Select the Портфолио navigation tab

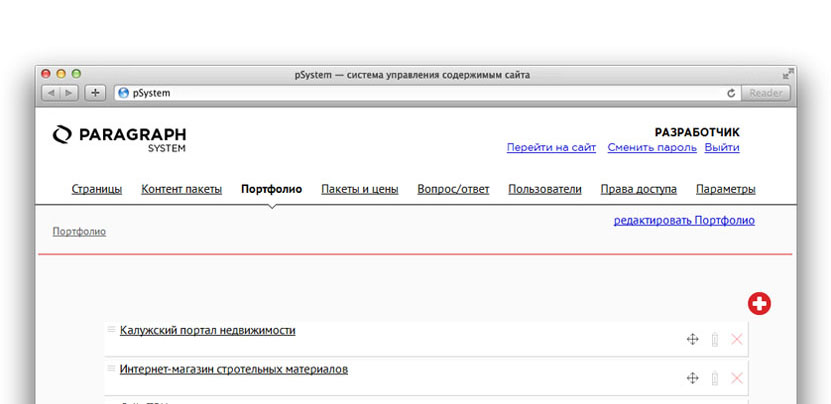click(x=271, y=189)
